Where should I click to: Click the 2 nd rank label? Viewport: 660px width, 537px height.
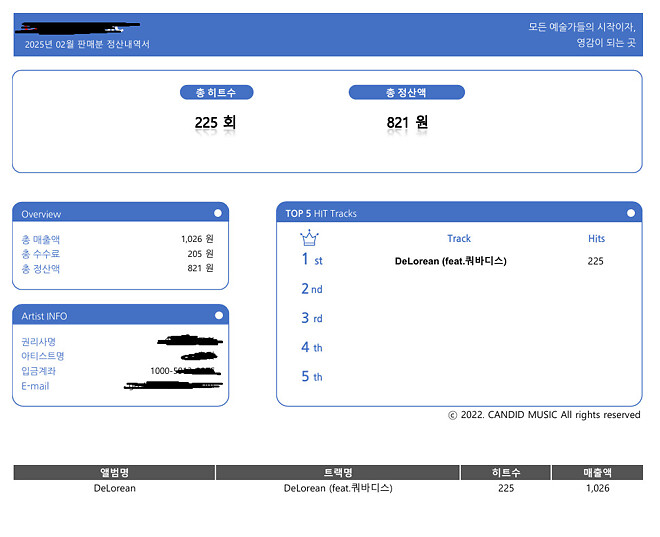[x=312, y=289]
